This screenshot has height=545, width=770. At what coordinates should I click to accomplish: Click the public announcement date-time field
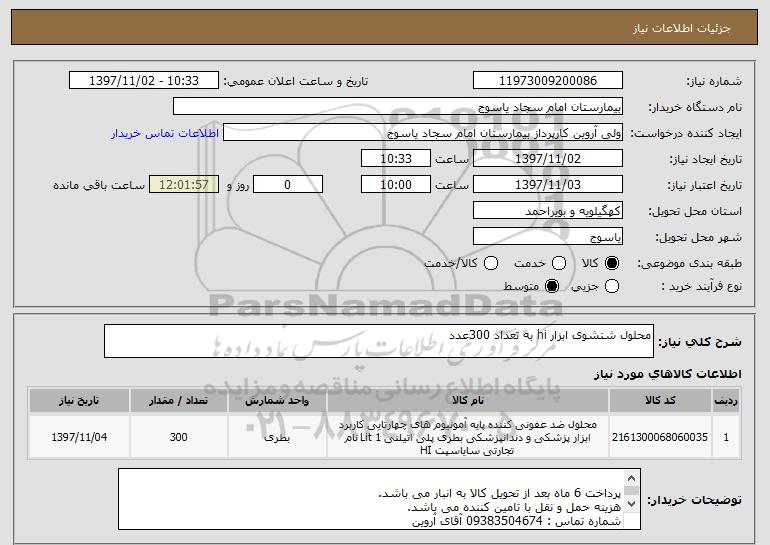pos(144,81)
